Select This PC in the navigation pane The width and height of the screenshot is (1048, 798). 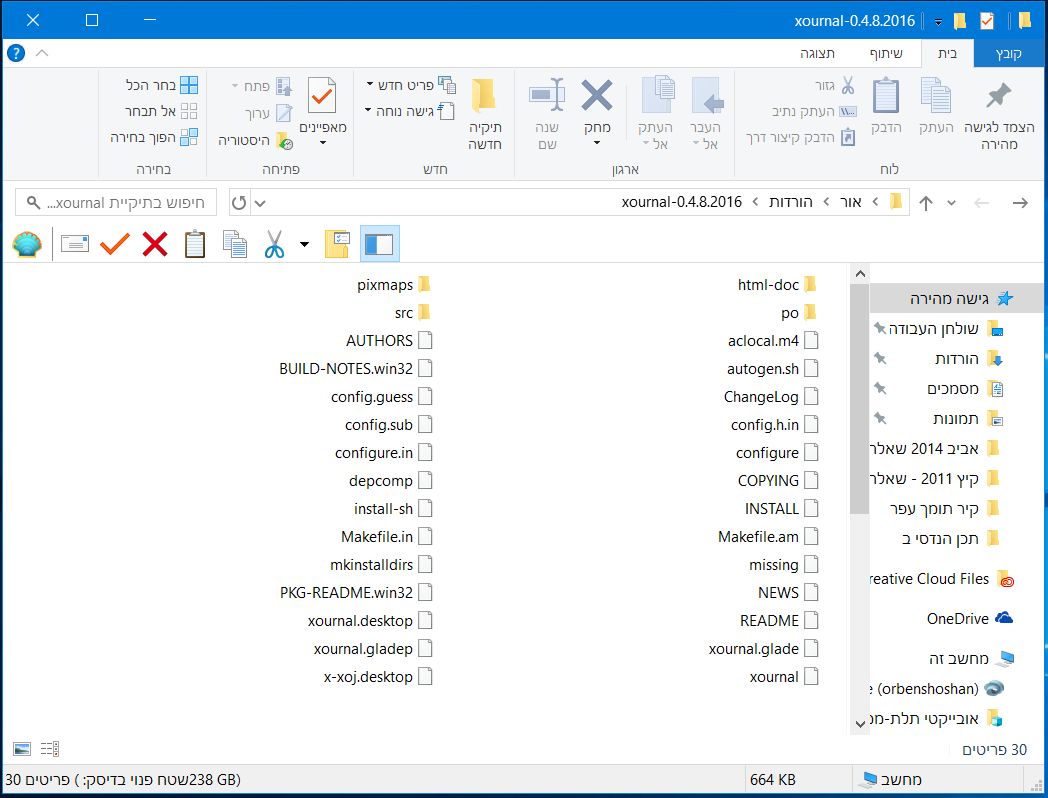(970, 658)
